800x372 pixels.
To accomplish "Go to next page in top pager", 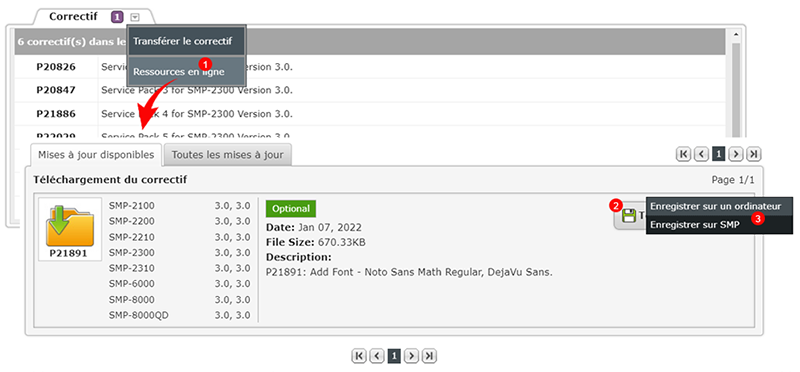I will click(x=736, y=154).
